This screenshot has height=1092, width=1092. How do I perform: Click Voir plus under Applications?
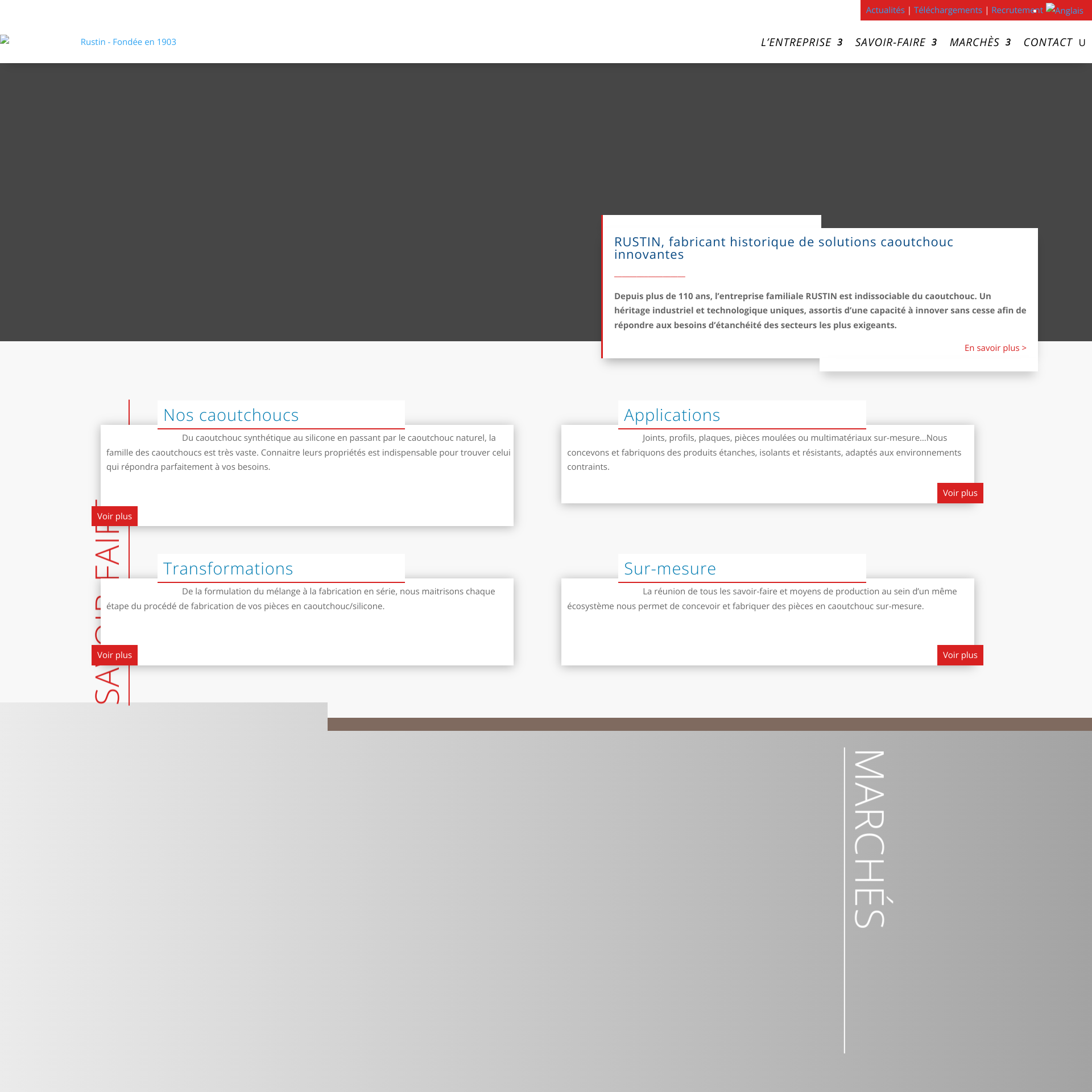(960, 493)
